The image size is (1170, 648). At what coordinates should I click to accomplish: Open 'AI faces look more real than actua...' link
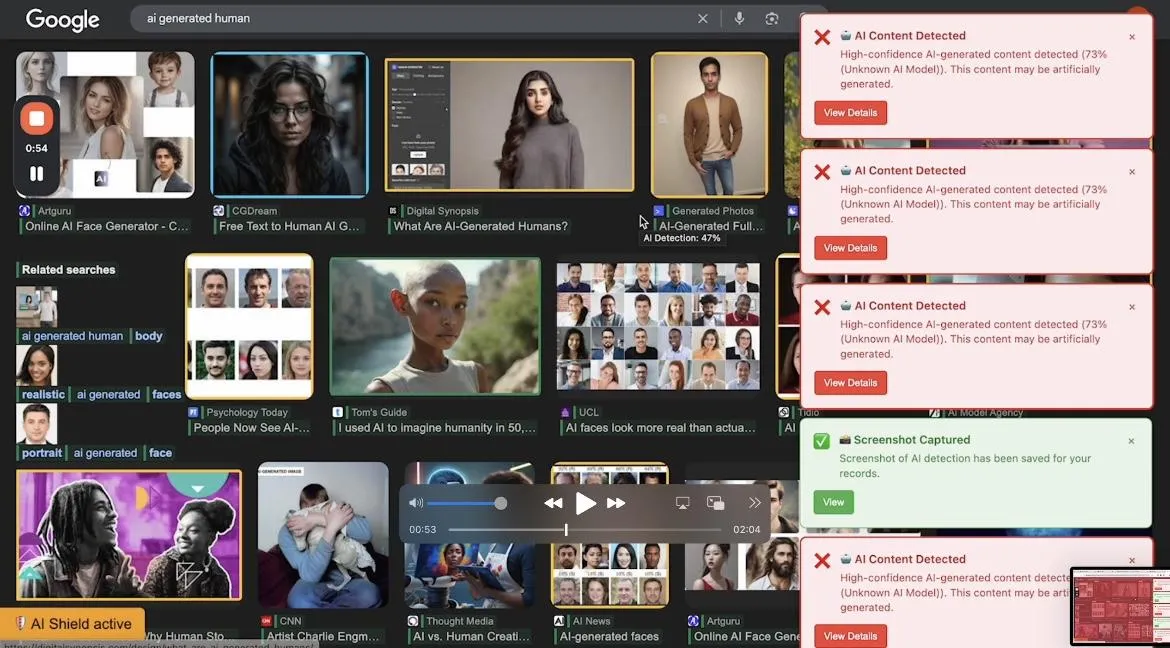coord(660,428)
